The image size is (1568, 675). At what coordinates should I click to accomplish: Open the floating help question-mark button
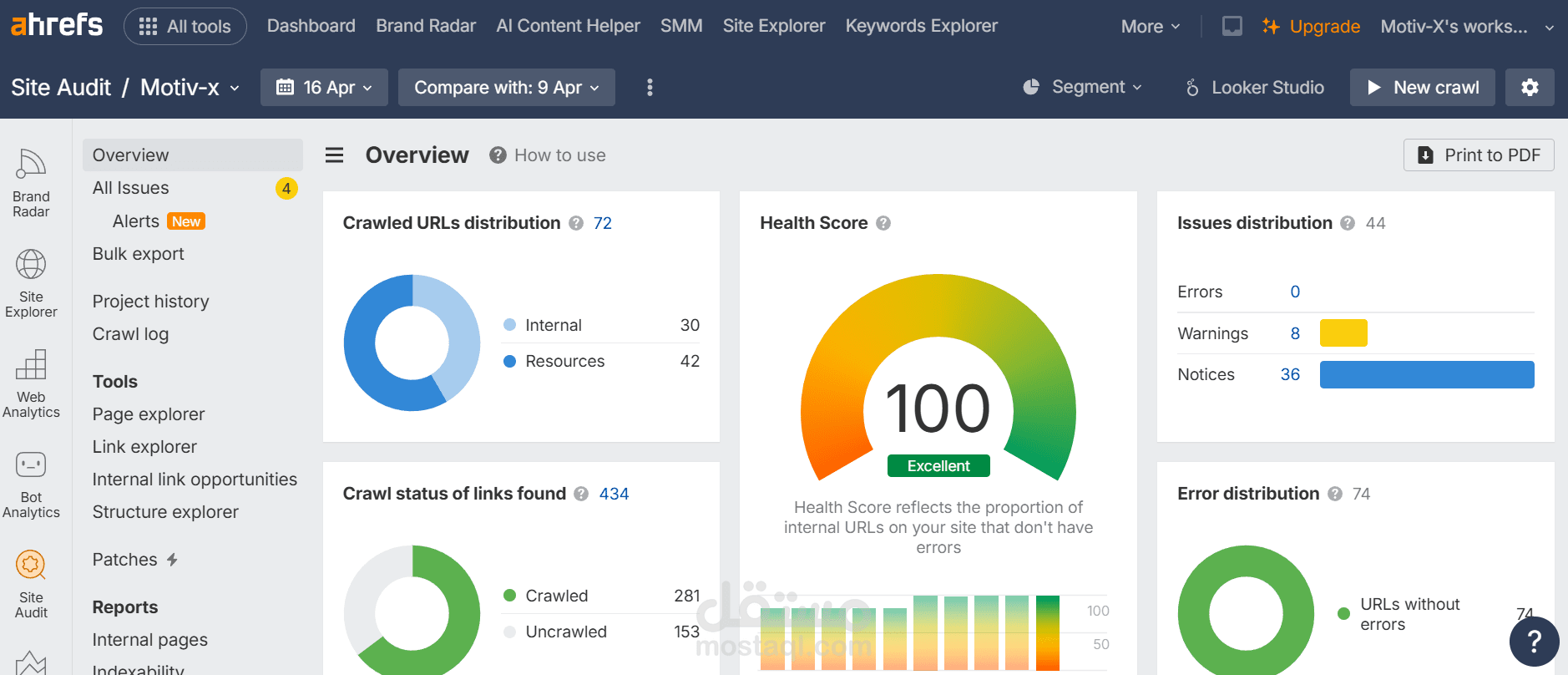[x=1534, y=642]
